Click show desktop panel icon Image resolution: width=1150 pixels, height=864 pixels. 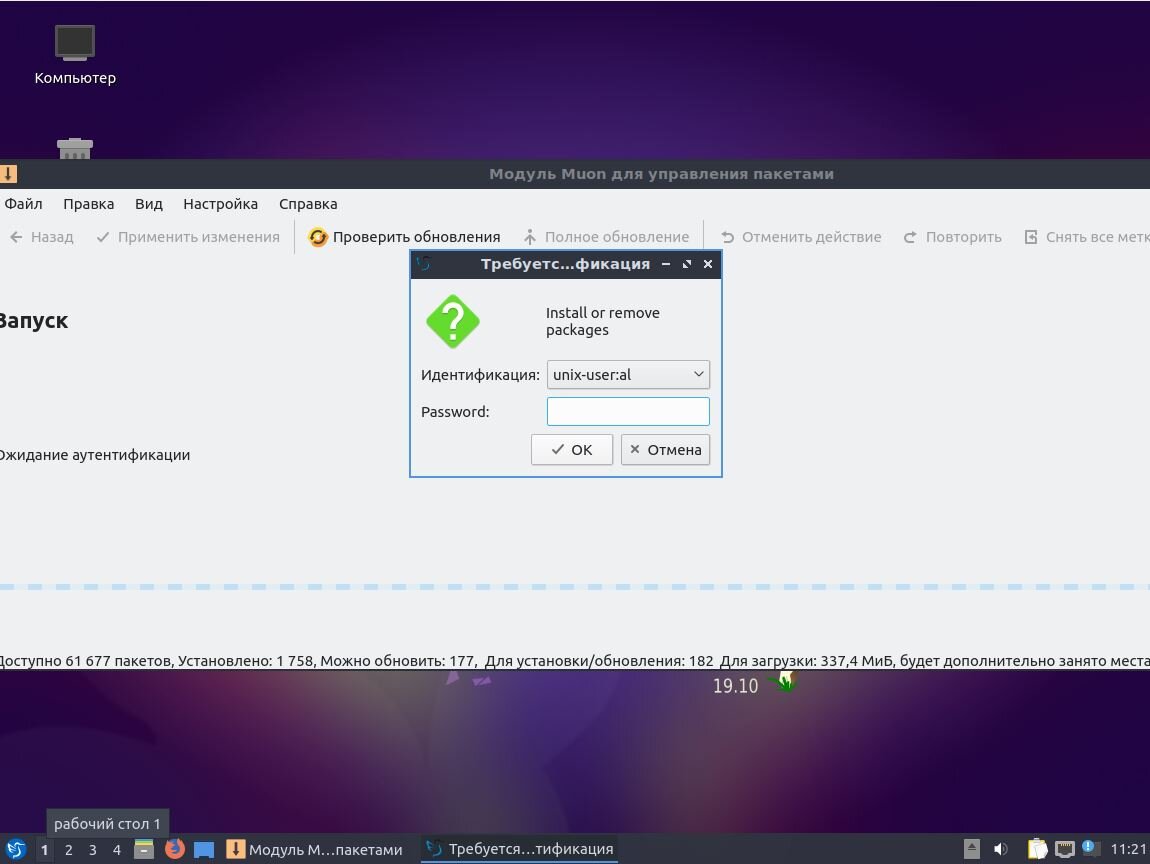[204, 849]
